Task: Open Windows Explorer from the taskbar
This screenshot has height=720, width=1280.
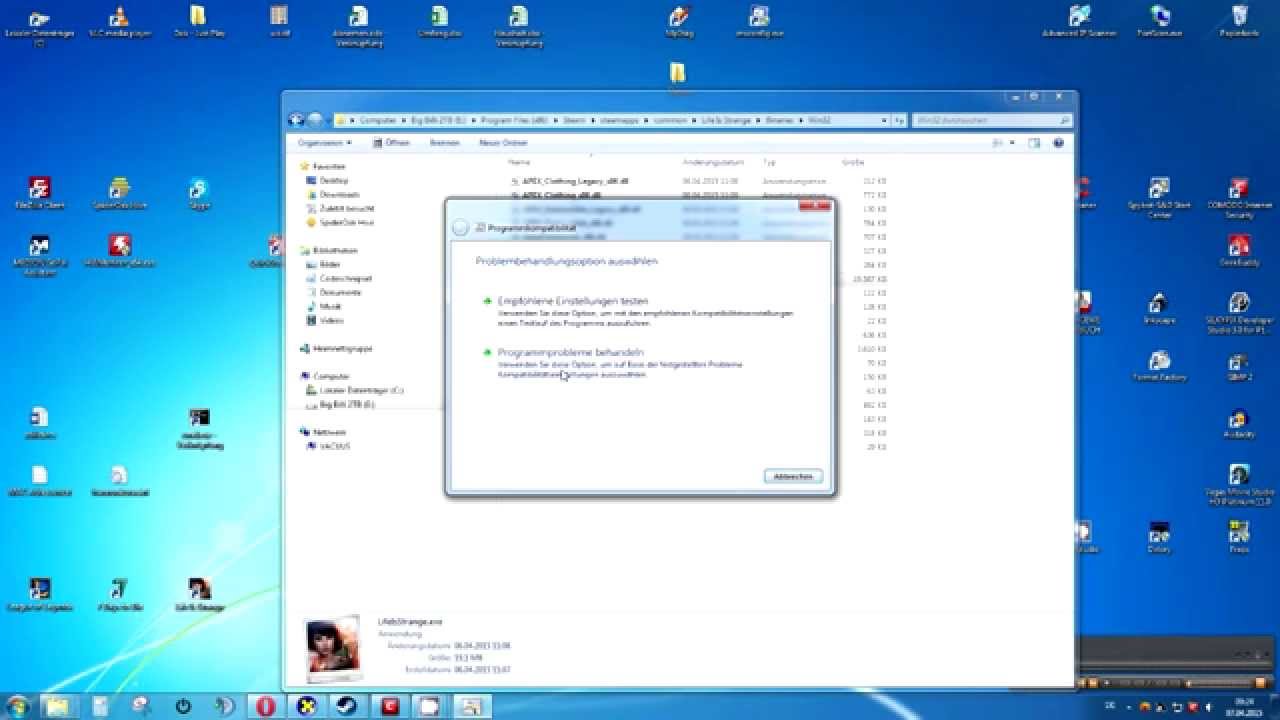Action: pyautogui.click(x=56, y=706)
